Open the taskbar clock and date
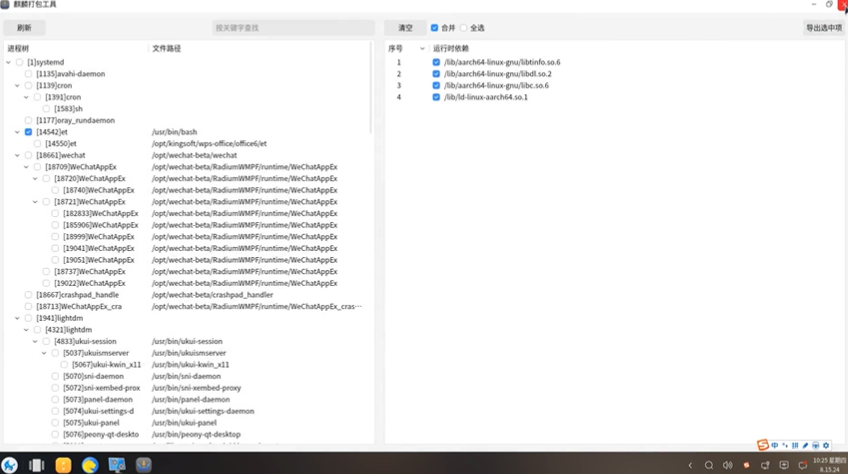This screenshot has height=474, width=848. (829, 465)
